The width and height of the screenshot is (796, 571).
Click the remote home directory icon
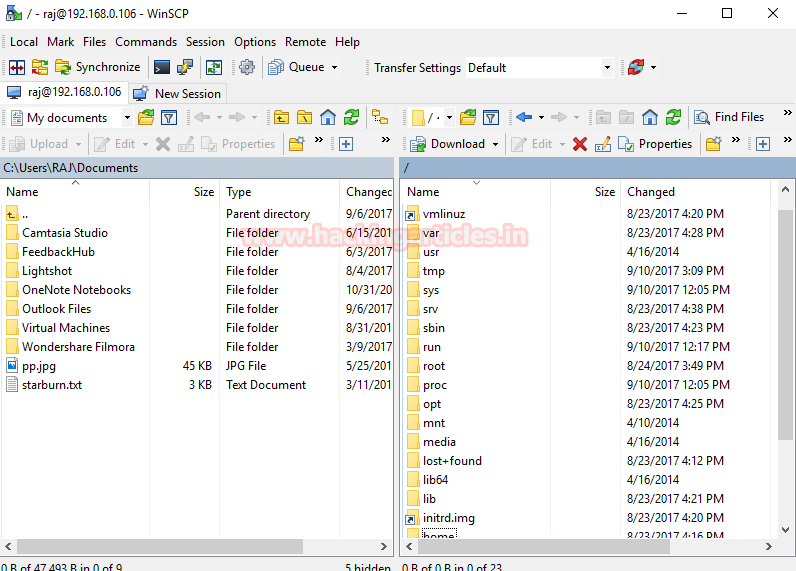[x=650, y=117]
